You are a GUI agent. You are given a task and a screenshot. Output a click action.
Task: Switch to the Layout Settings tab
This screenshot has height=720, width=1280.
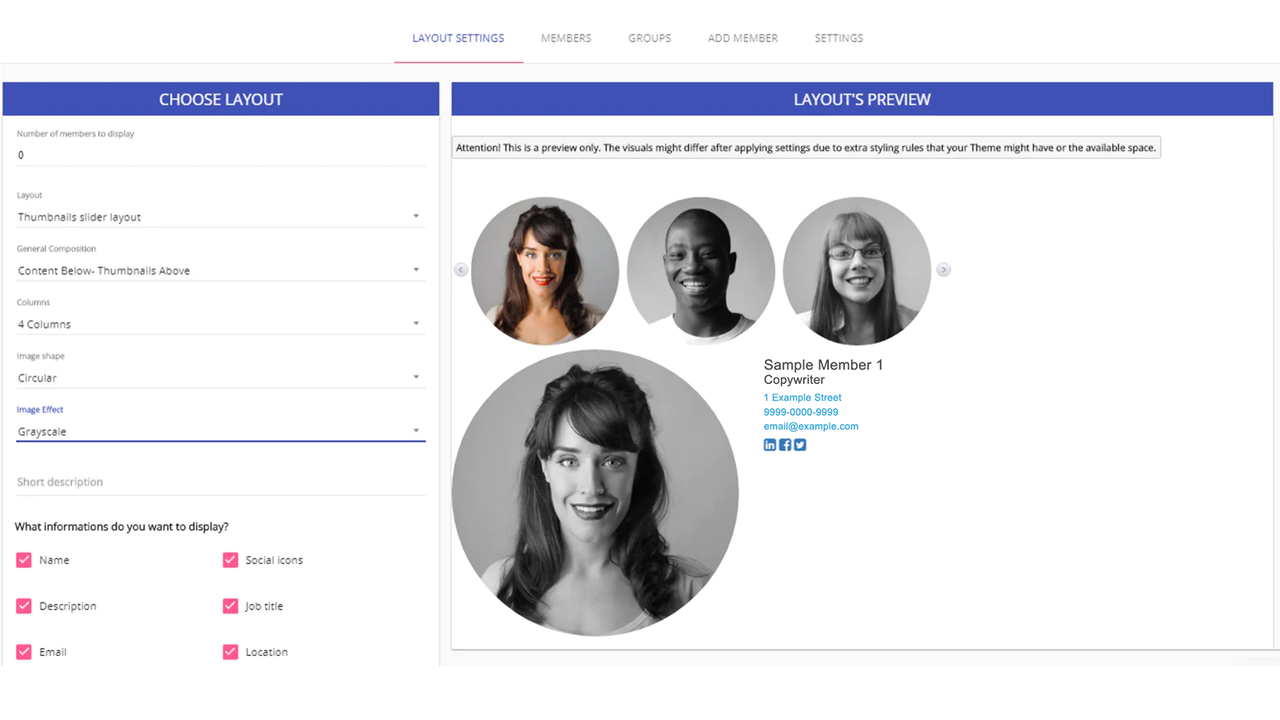tap(458, 38)
